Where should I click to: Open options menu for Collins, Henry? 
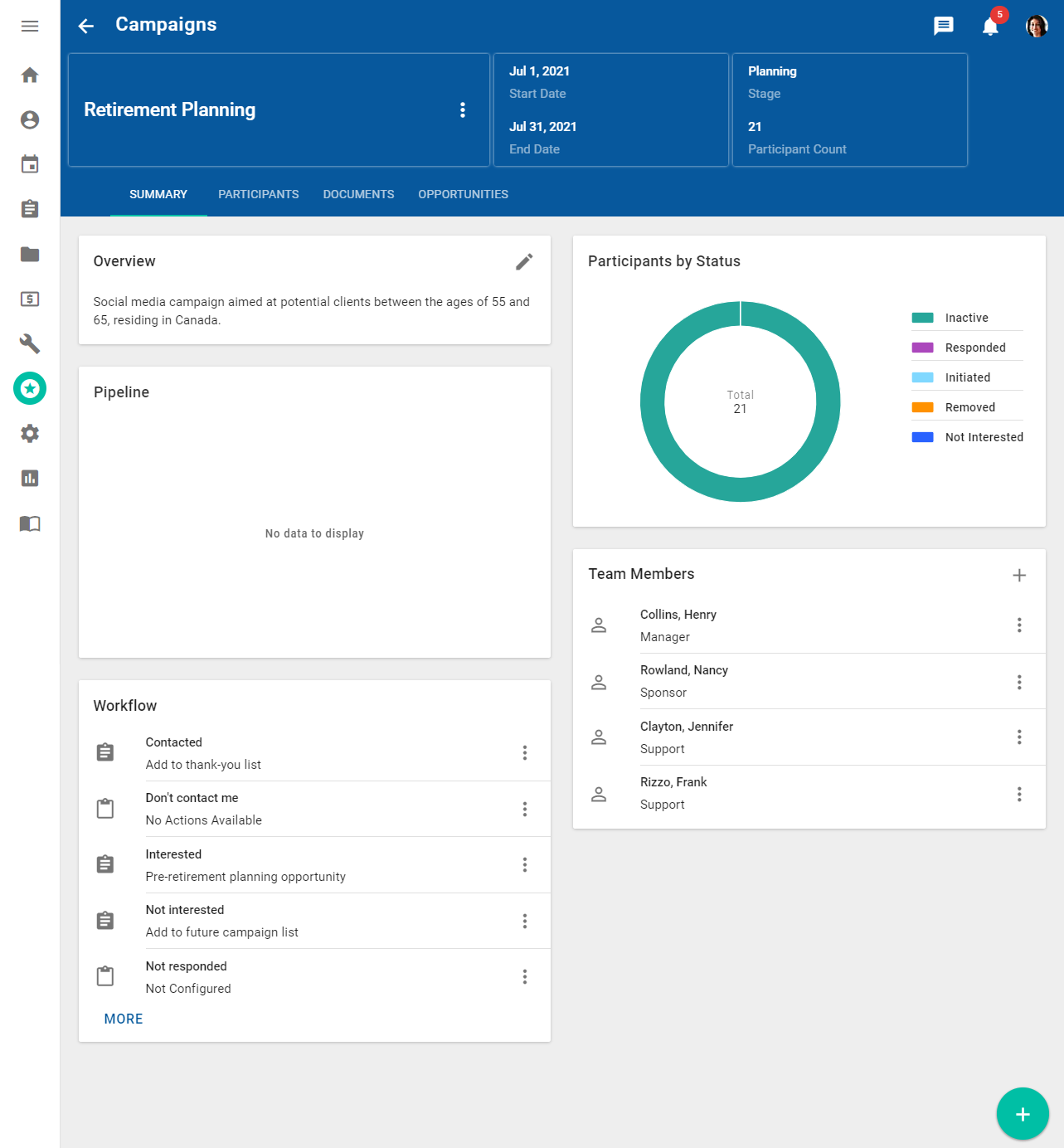(x=1019, y=625)
